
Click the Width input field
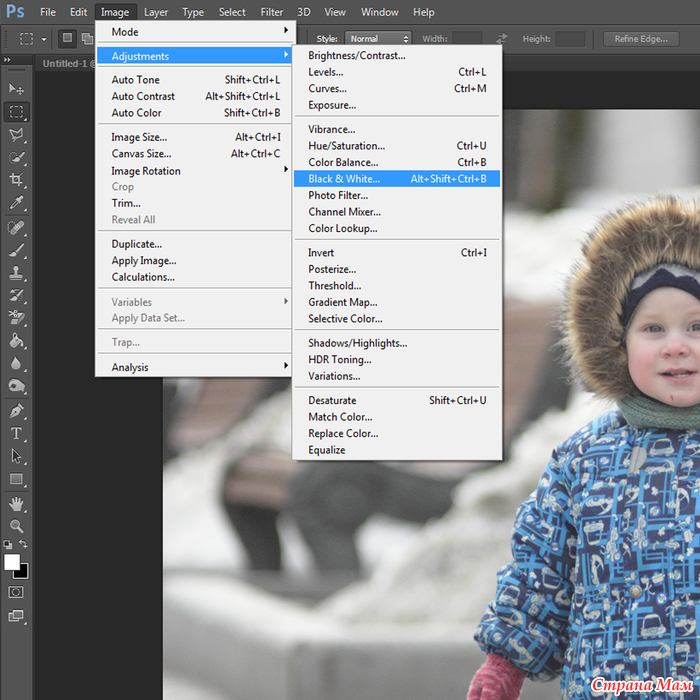466,39
